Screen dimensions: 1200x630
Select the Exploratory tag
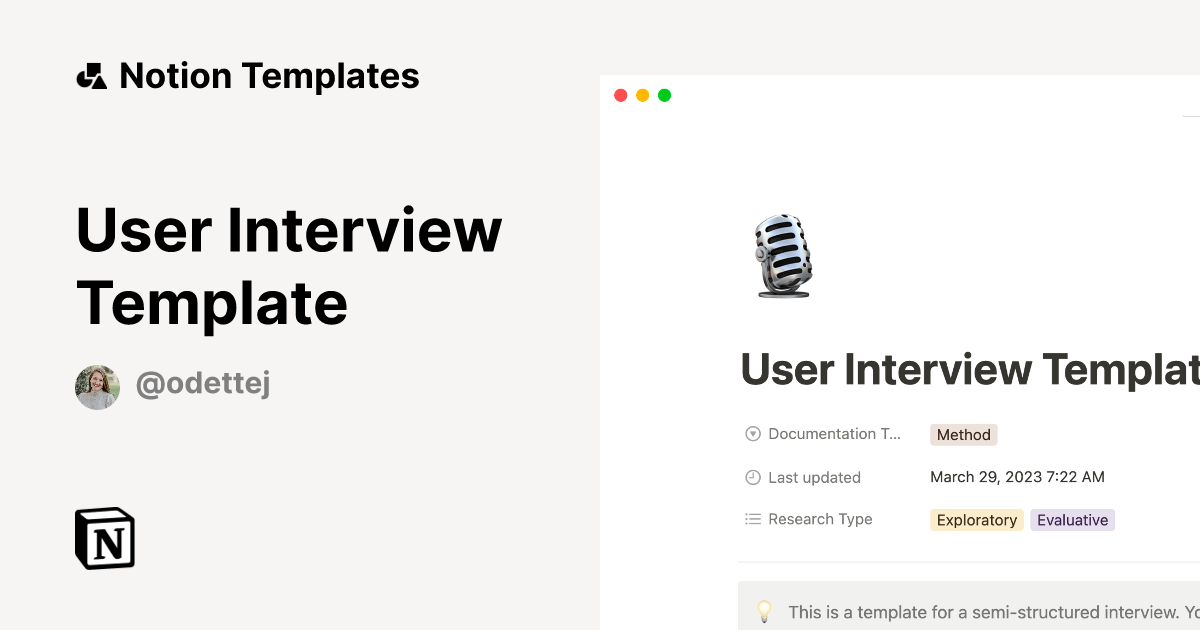[977, 520]
